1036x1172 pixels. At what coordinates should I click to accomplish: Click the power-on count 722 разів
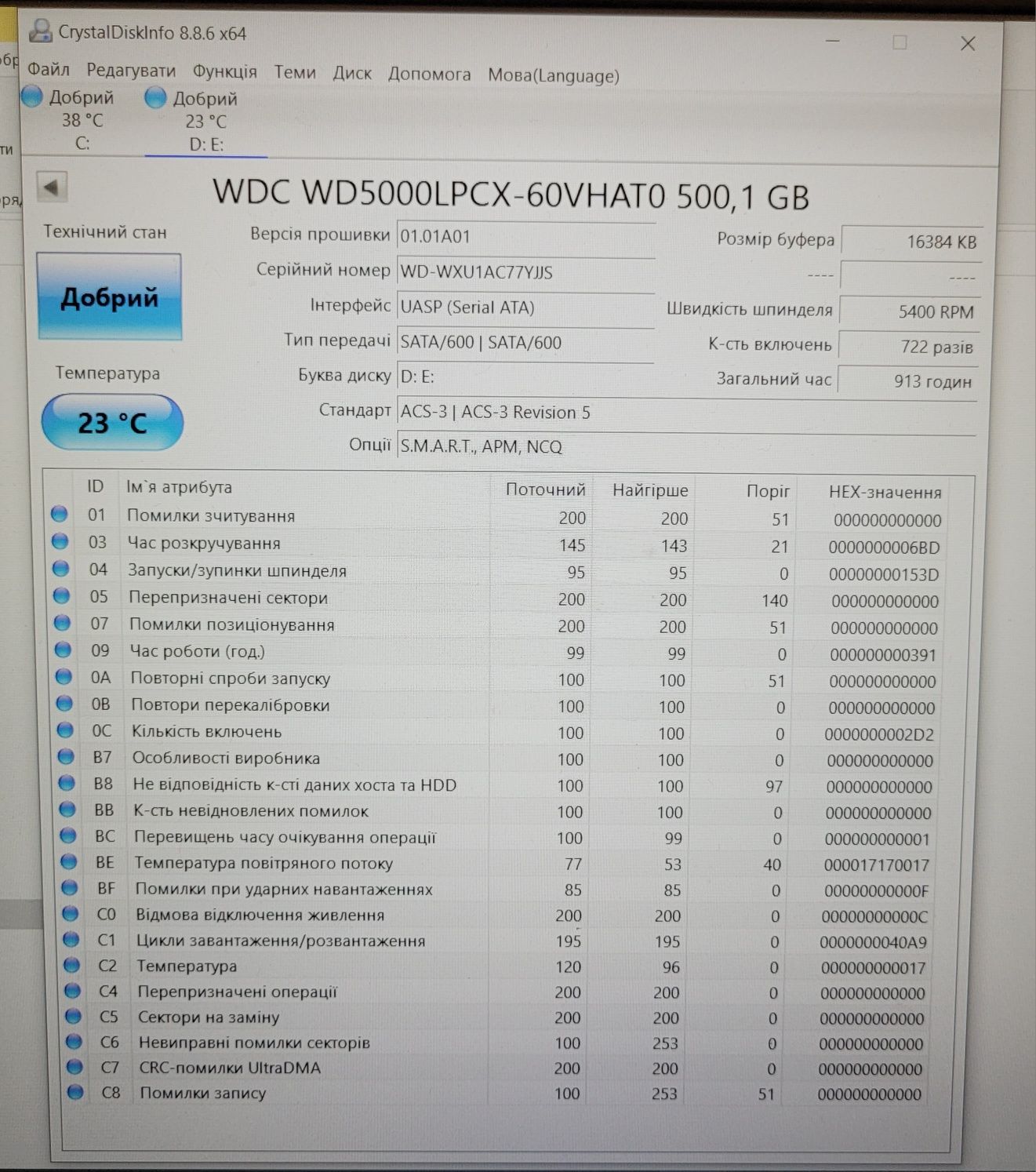pos(907,347)
